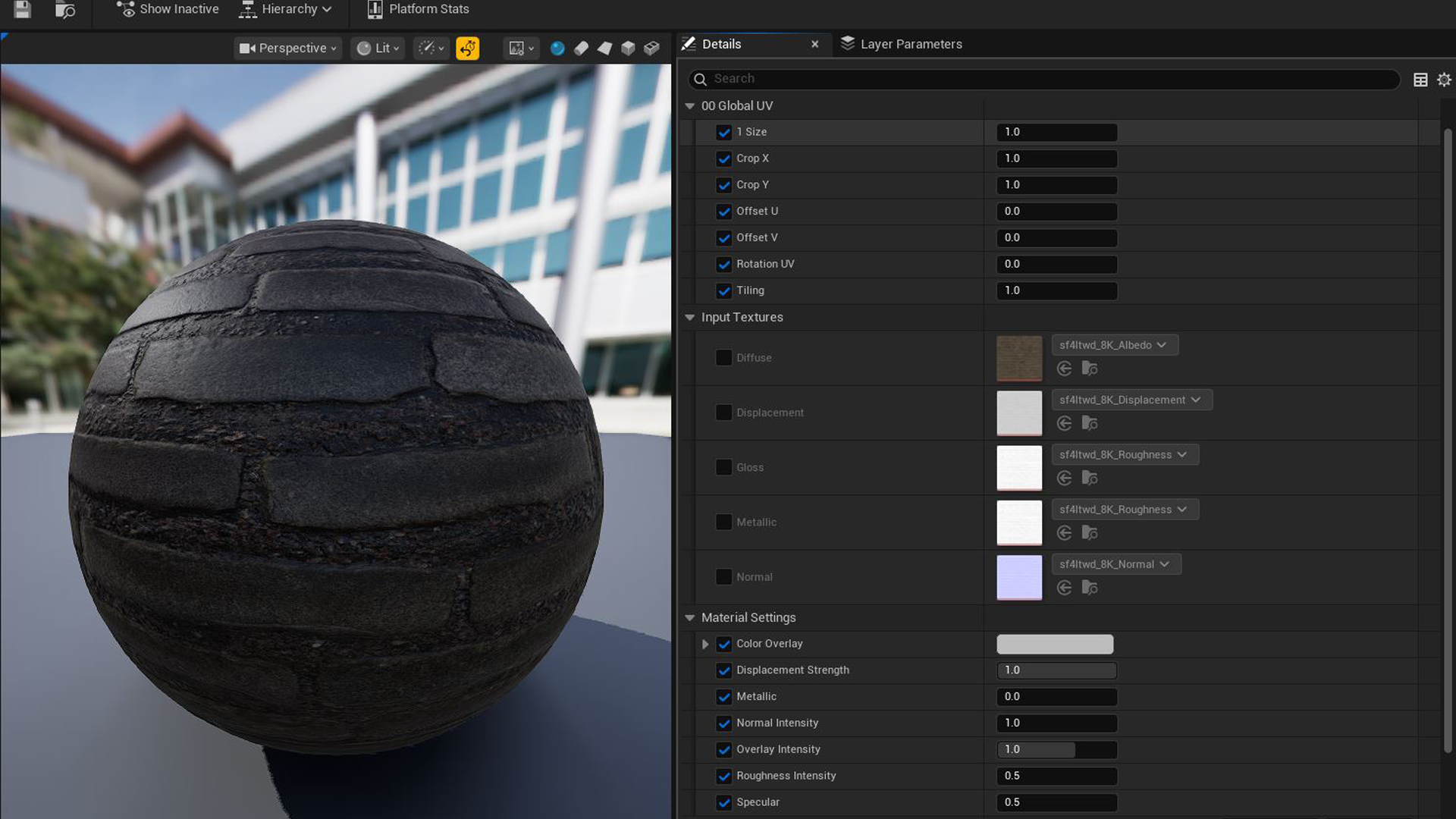Click the custom mesh preview icon
The image size is (1456, 819).
click(651, 49)
